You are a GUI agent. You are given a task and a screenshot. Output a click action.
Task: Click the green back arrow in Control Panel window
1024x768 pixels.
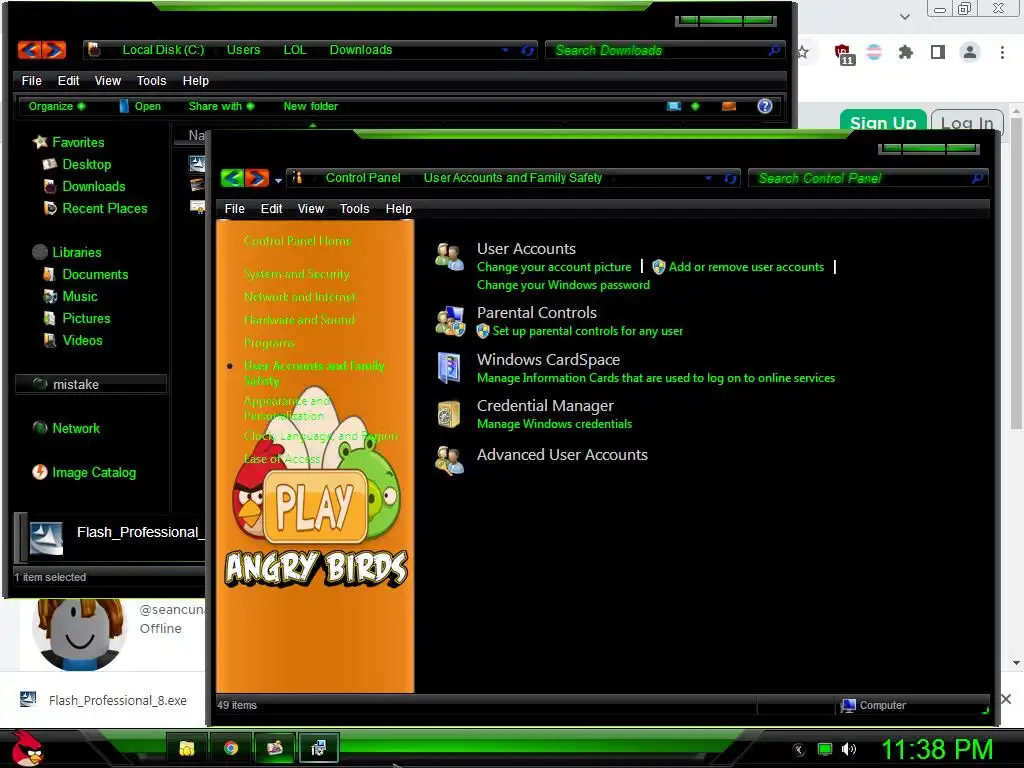pos(232,177)
